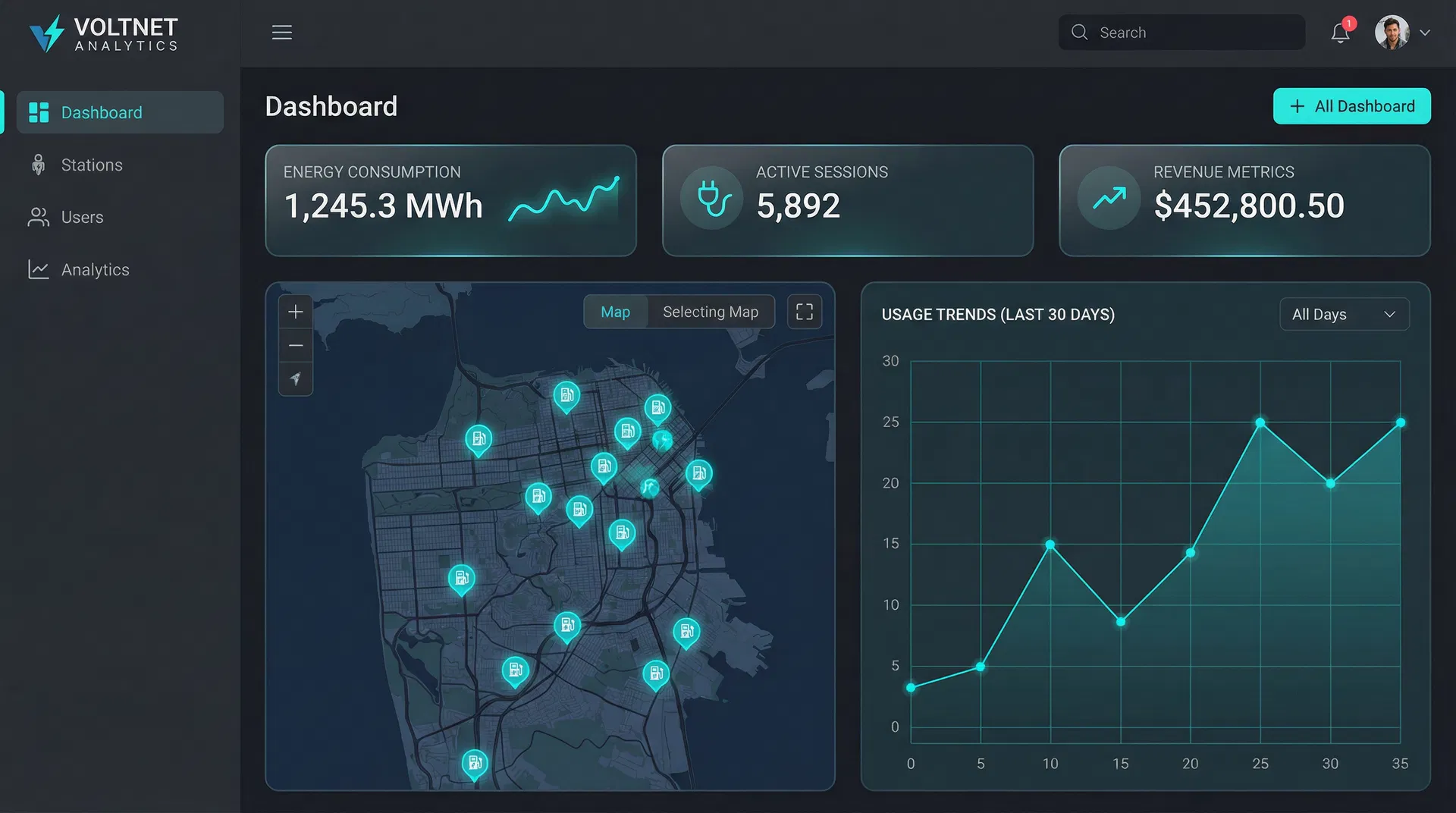The width and height of the screenshot is (1456, 813).
Task: Open the Analytics chart icon in sidebar
Action: tap(38, 269)
